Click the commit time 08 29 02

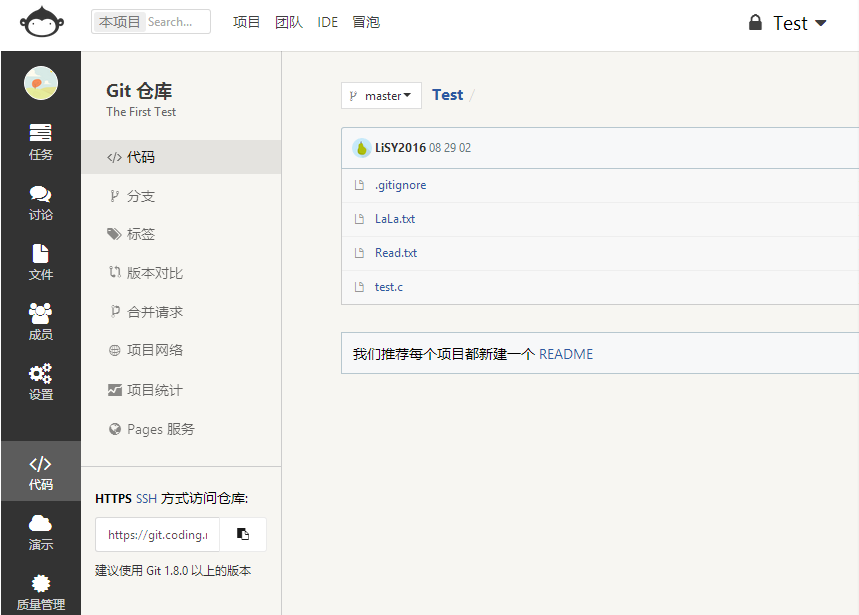coord(450,148)
